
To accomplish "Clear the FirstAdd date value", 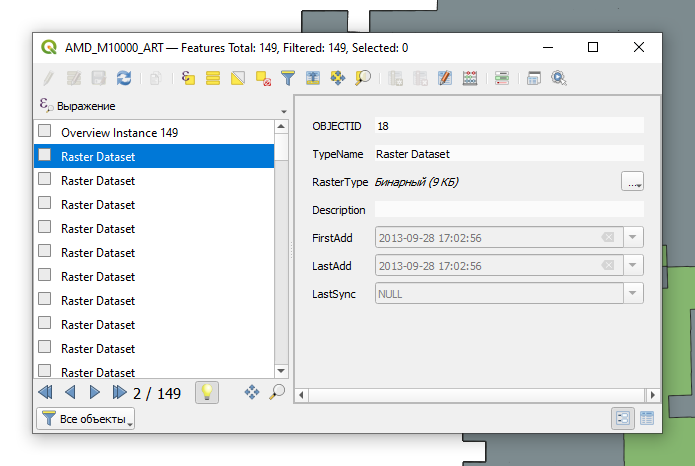I will 608,237.
